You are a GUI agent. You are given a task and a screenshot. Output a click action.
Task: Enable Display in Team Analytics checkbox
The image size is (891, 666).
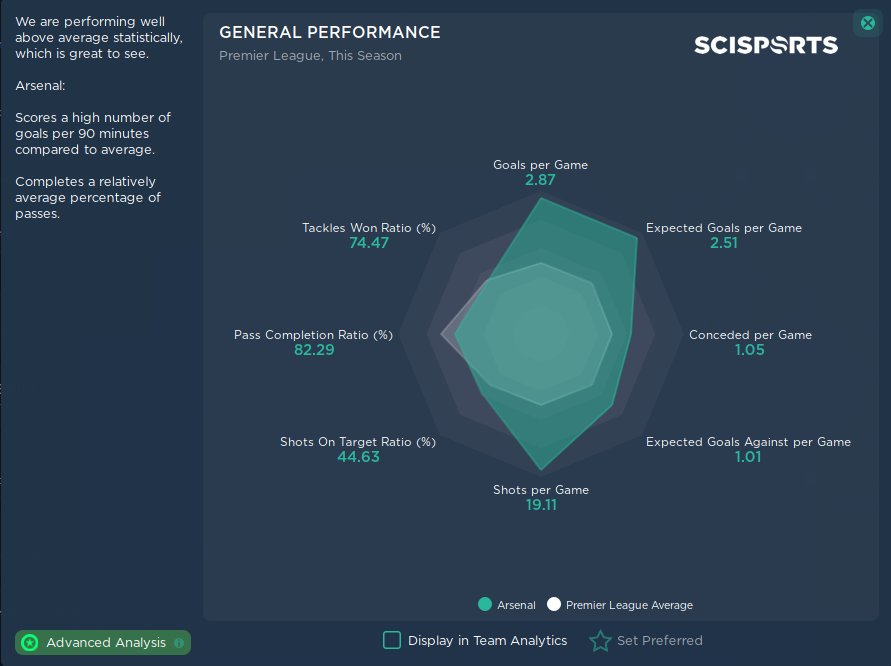(392, 640)
